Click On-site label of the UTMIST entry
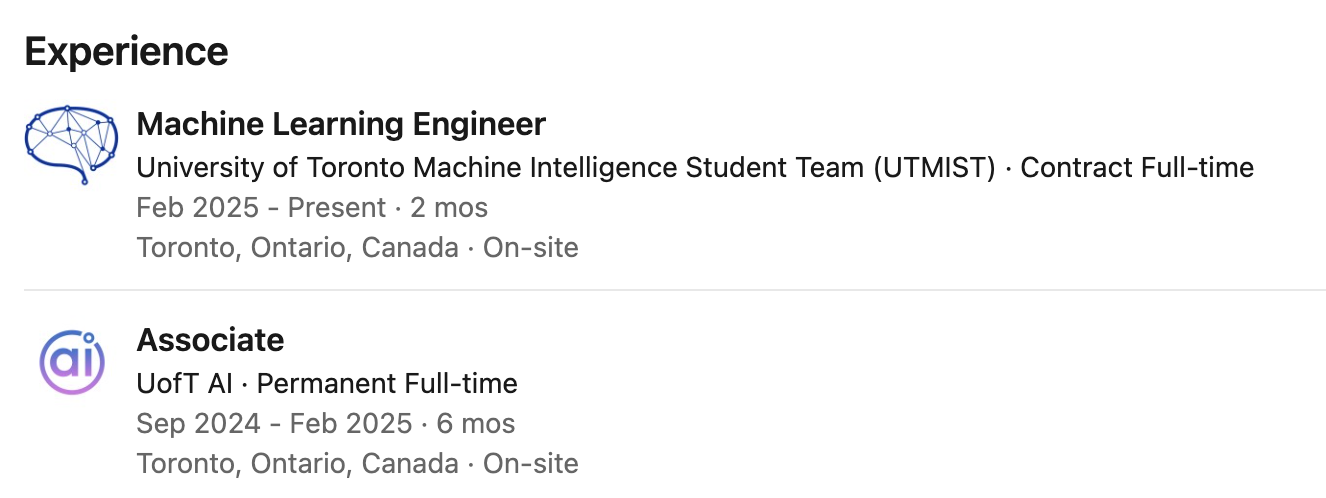This screenshot has height=498, width=1326. pyautogui.click(x=530, y=247)
